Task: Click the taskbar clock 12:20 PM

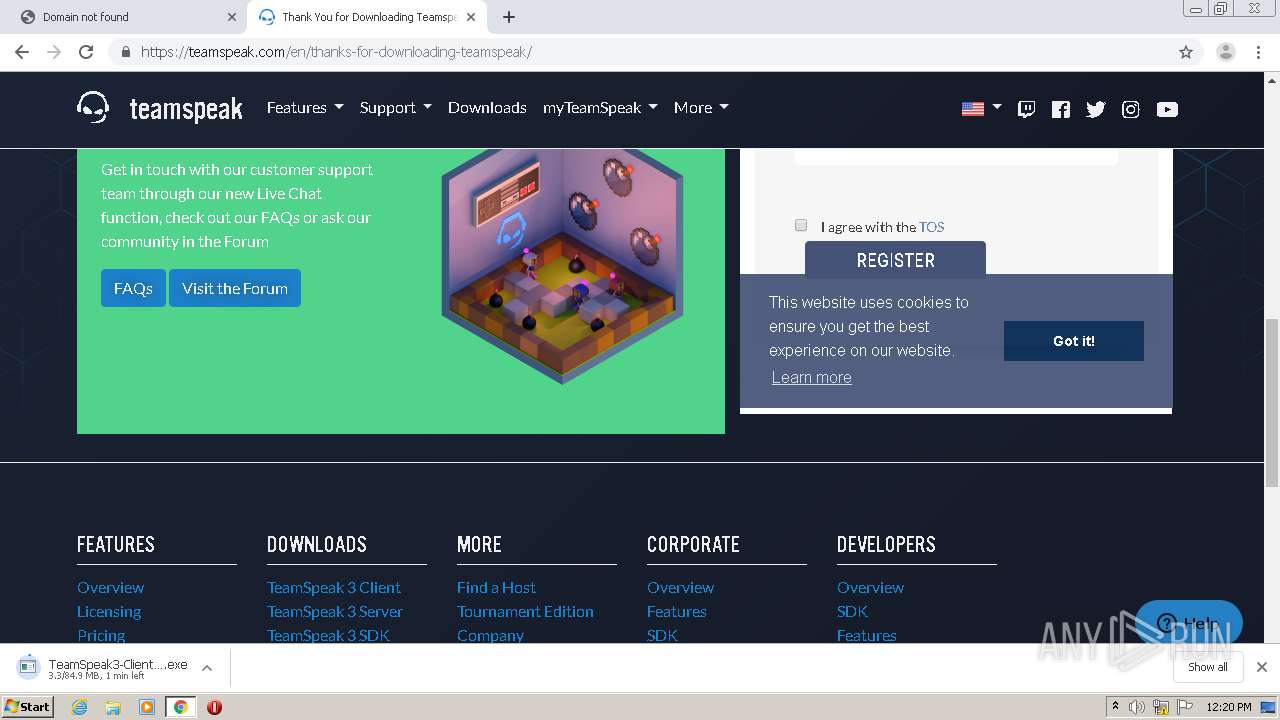Action: [1229, 707]
